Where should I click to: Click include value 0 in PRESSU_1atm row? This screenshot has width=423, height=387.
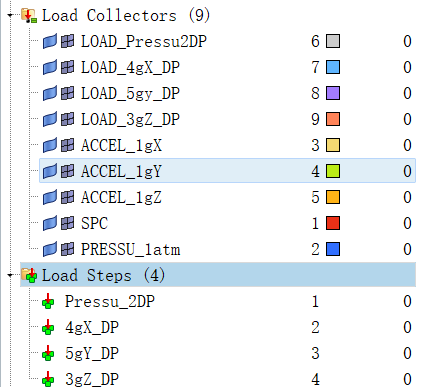coord(407,249)
